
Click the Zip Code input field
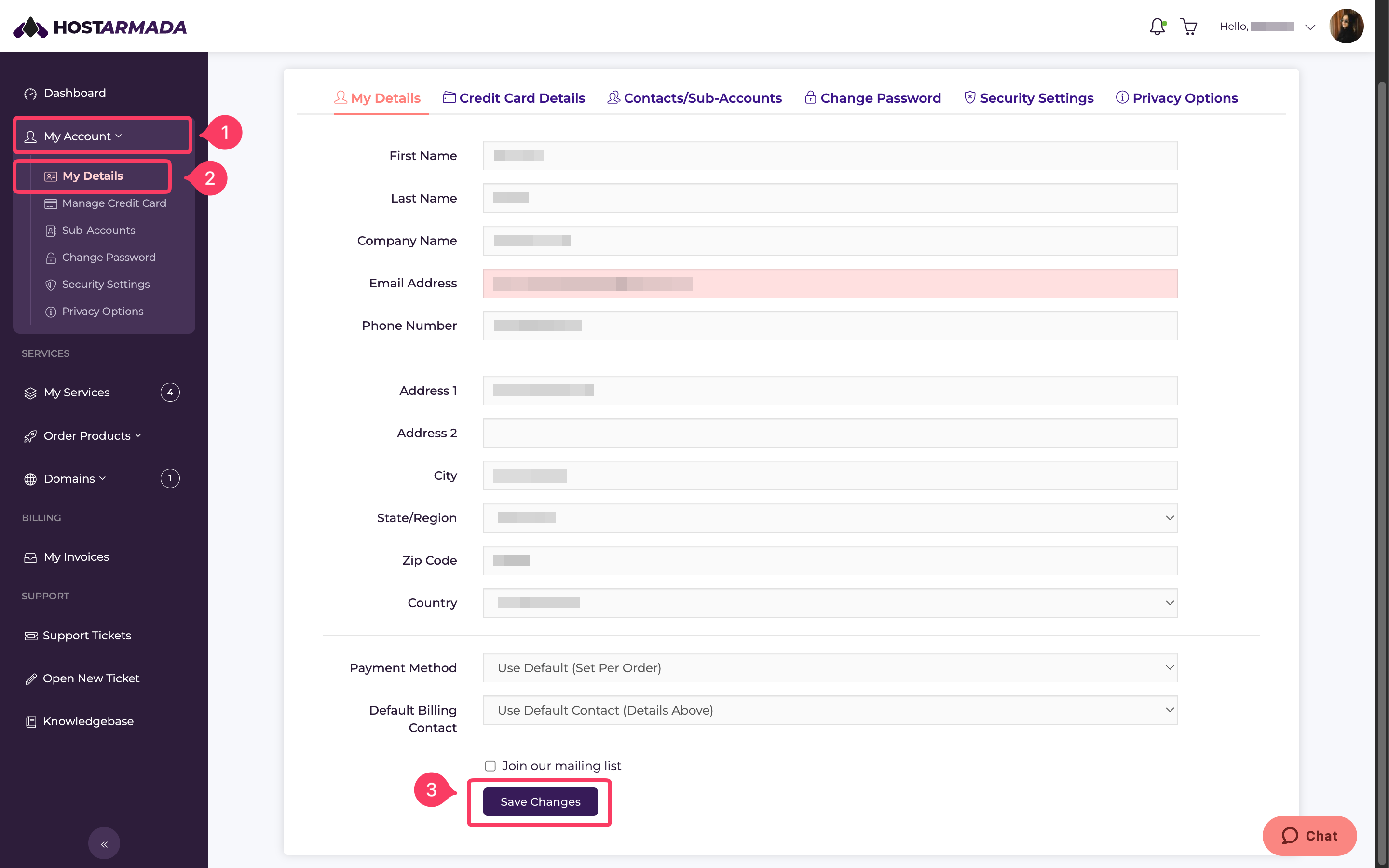click(x=830, y=560)
